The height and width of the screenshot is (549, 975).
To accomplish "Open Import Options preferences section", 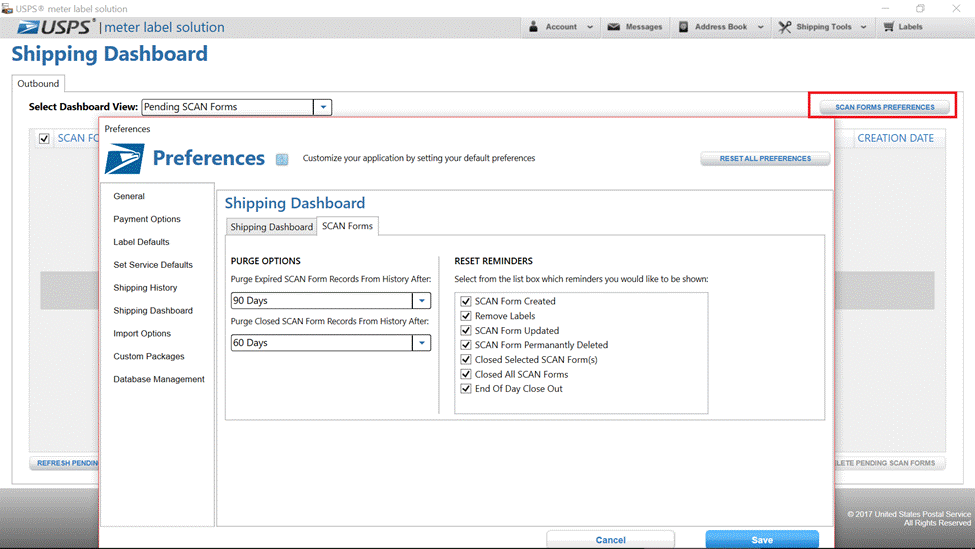I will point(142,333).
